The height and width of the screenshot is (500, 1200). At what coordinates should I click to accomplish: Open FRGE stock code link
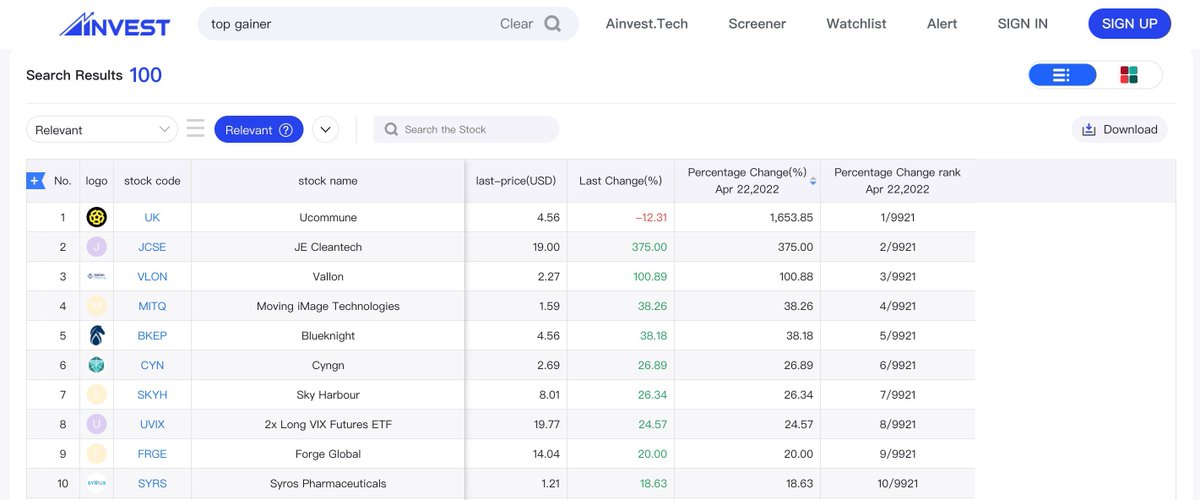click(x=152, y=454)
